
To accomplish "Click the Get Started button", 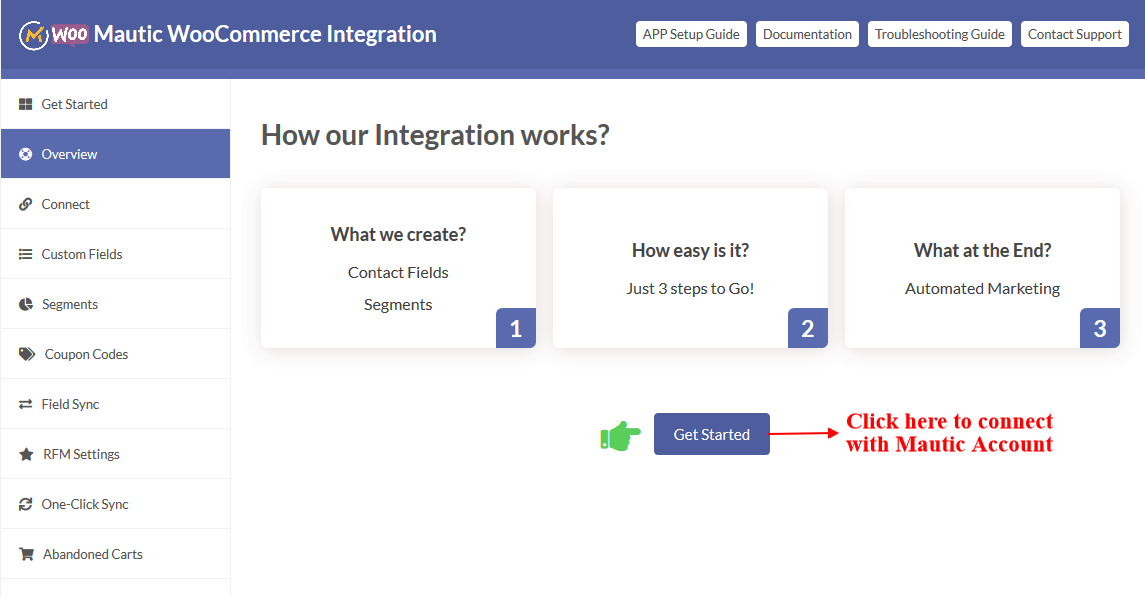I will [711, 433].
